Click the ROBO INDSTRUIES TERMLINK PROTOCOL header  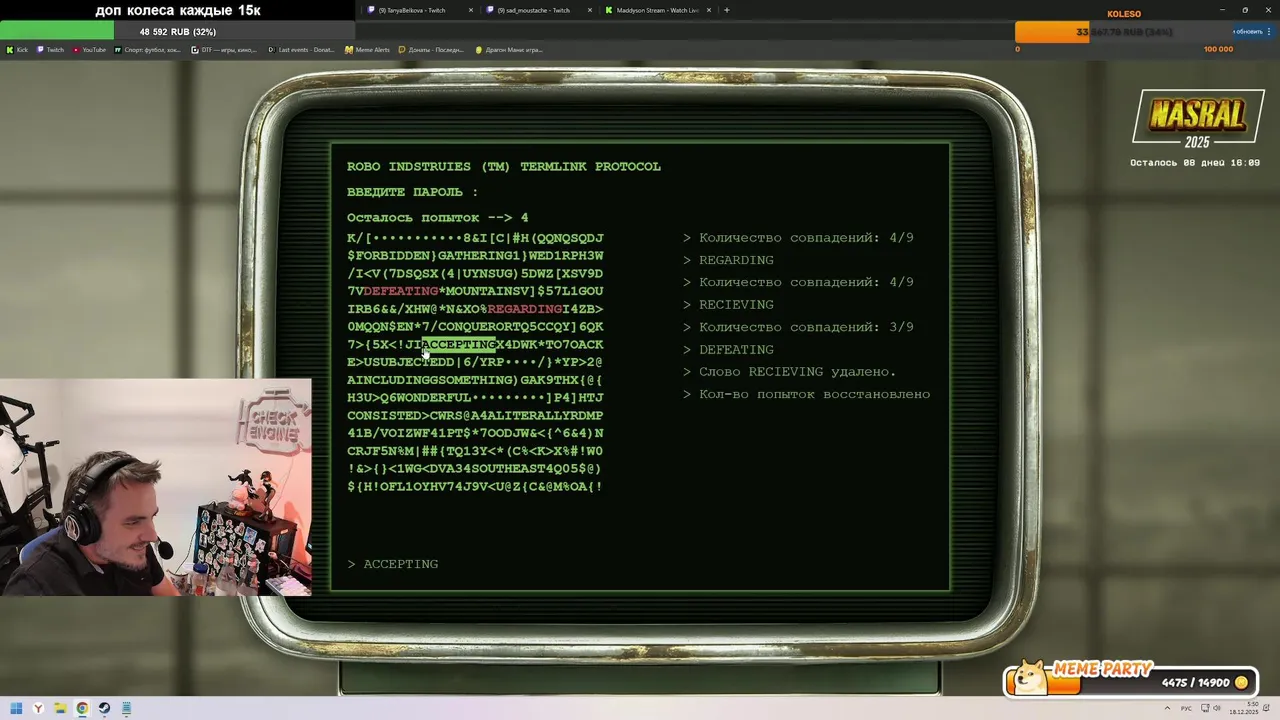[x=504, y=167]
